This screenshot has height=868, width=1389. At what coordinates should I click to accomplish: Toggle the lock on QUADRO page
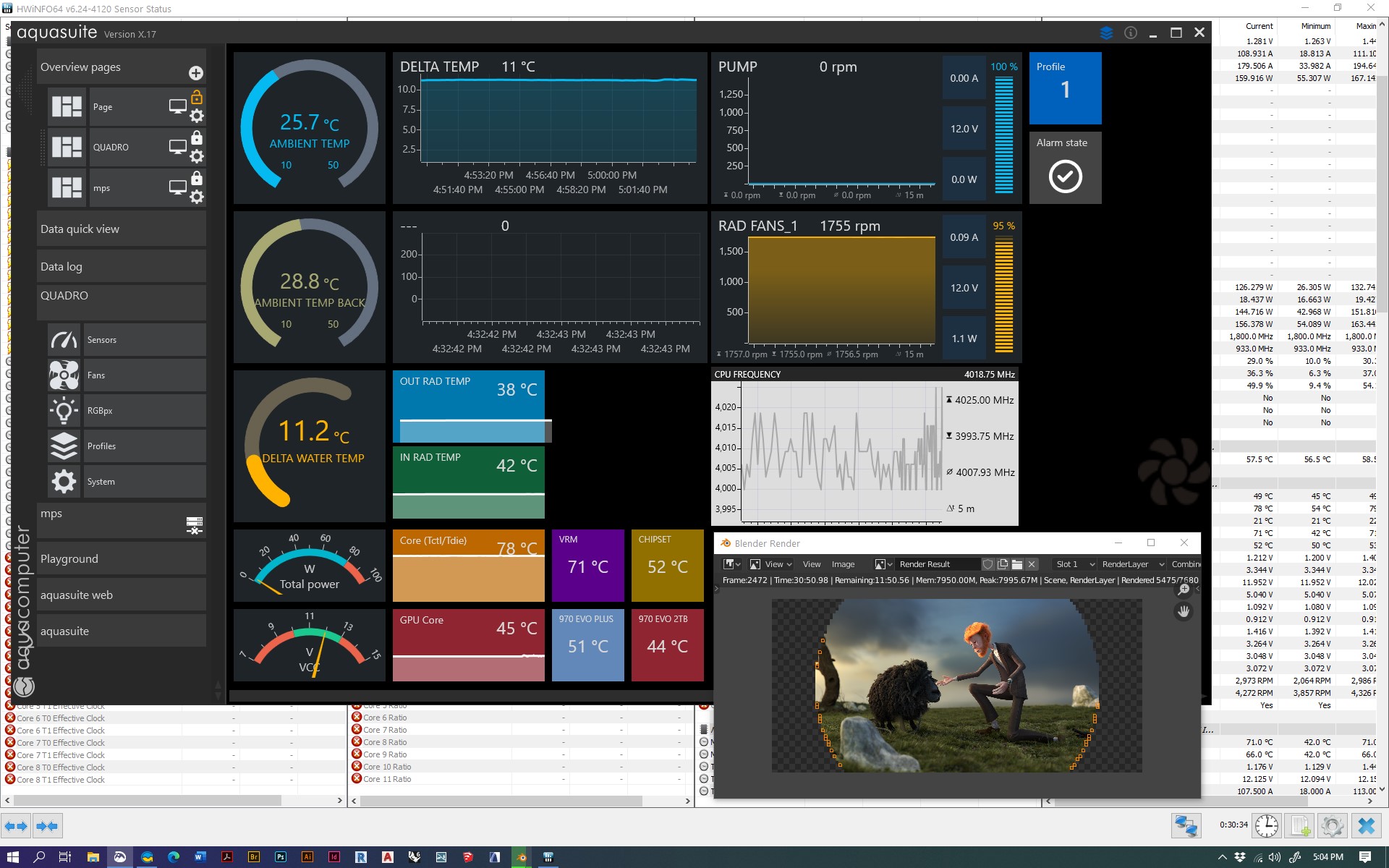tap(197, 138)
